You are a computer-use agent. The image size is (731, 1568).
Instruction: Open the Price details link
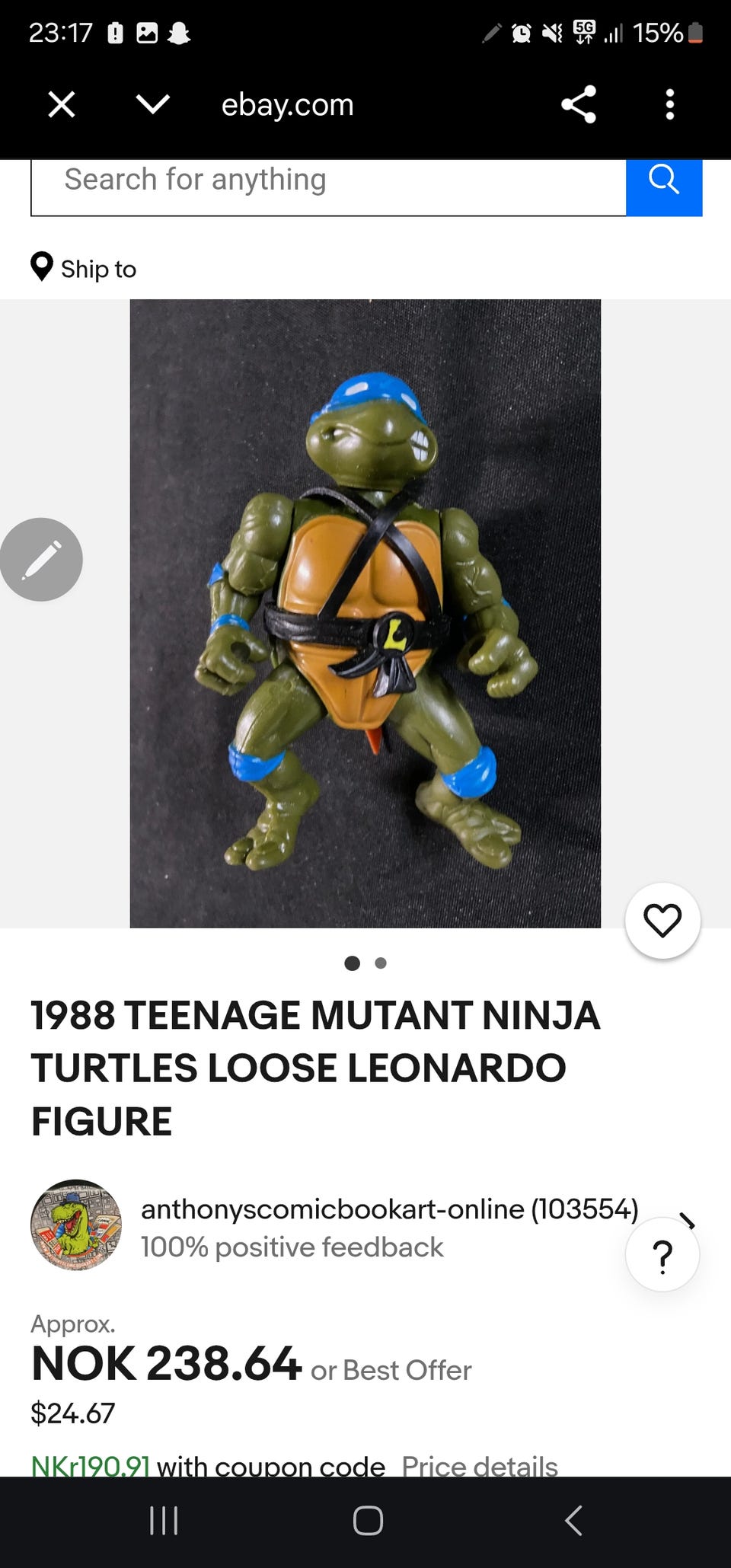480,1466
